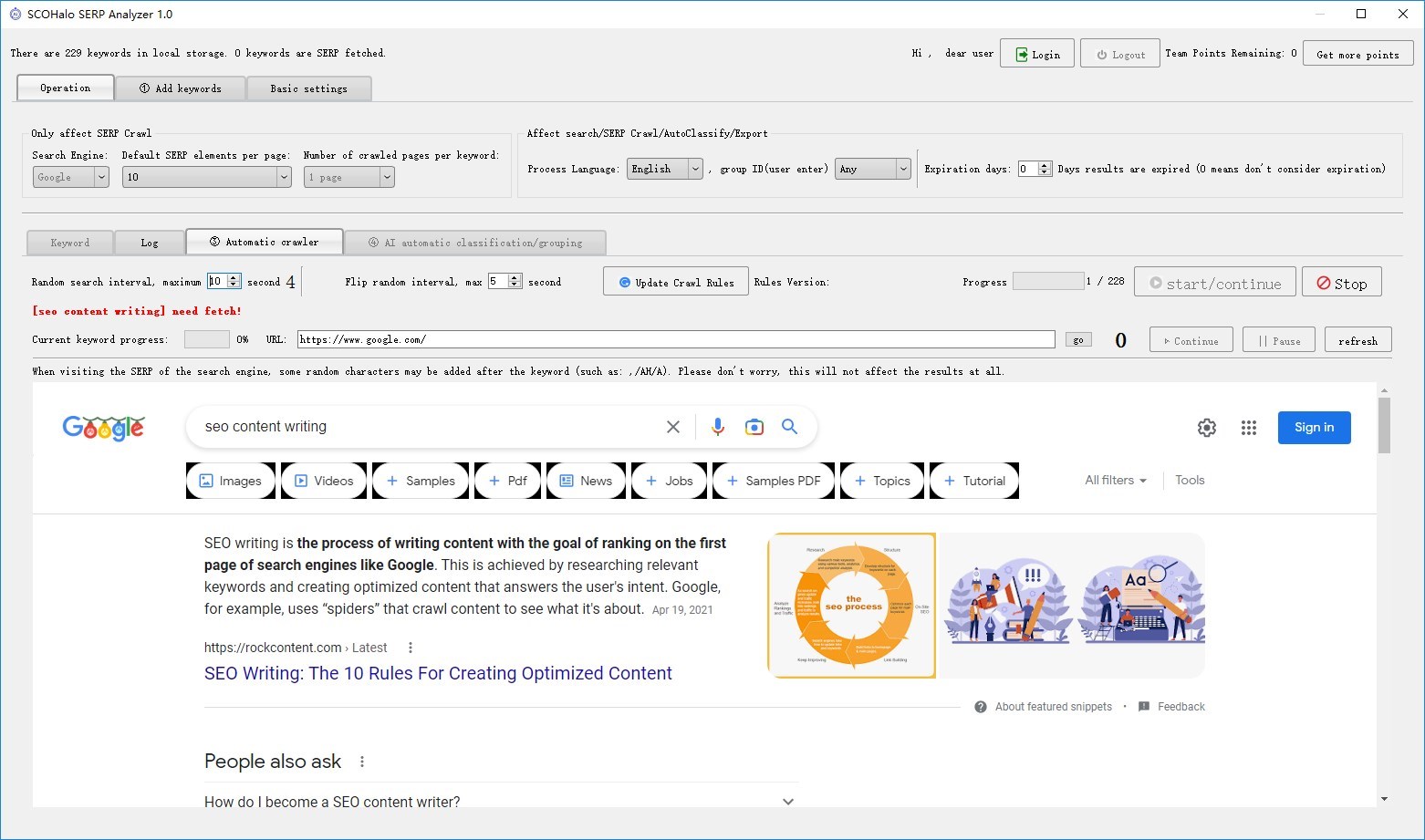Click the Google magnifier search icon

point(789,427)
